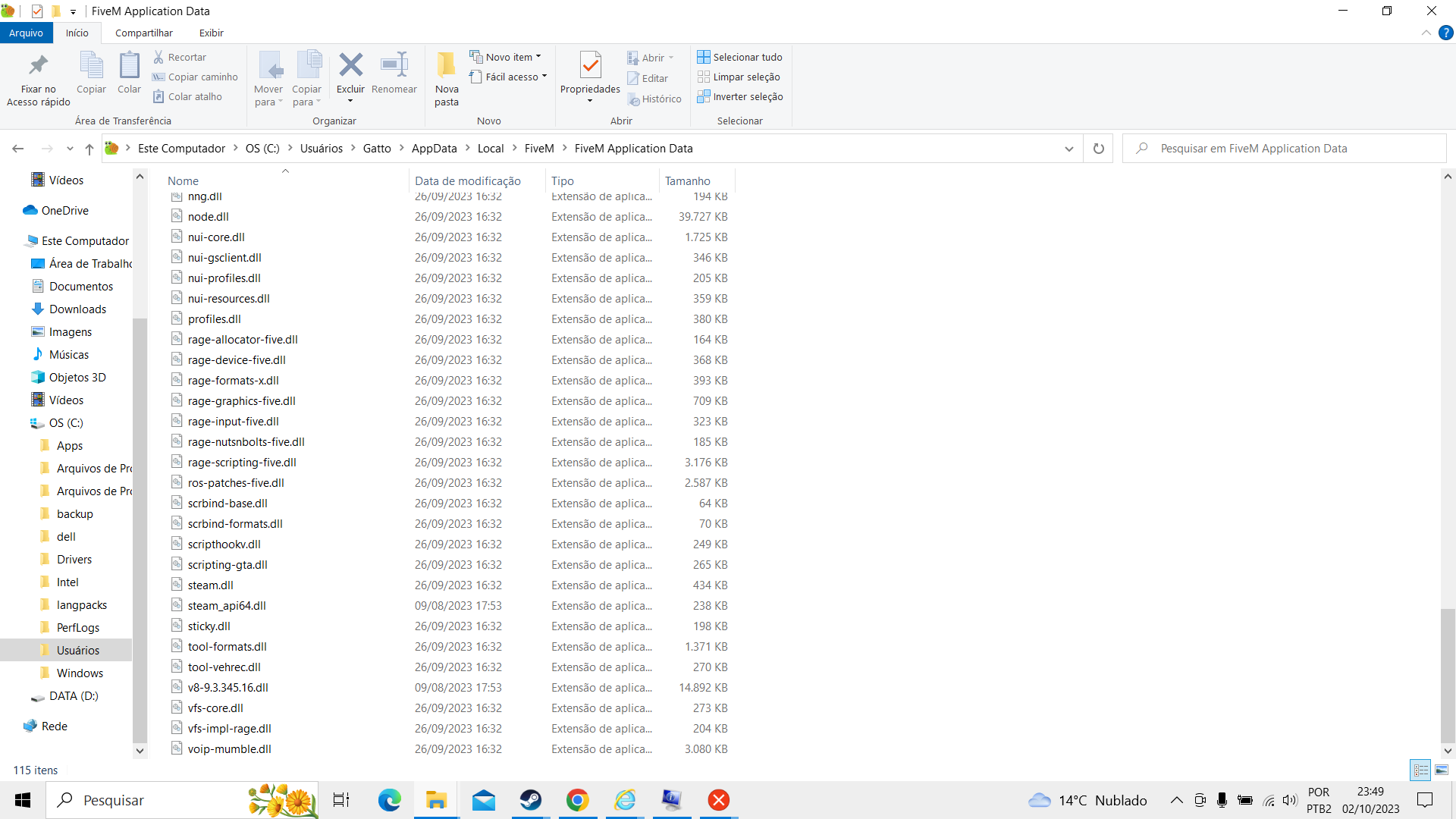Viewport: 1456px width, 819px height.
Task: Click FiveM in the breadcrumb path
Action: click(x=539, y=149)
